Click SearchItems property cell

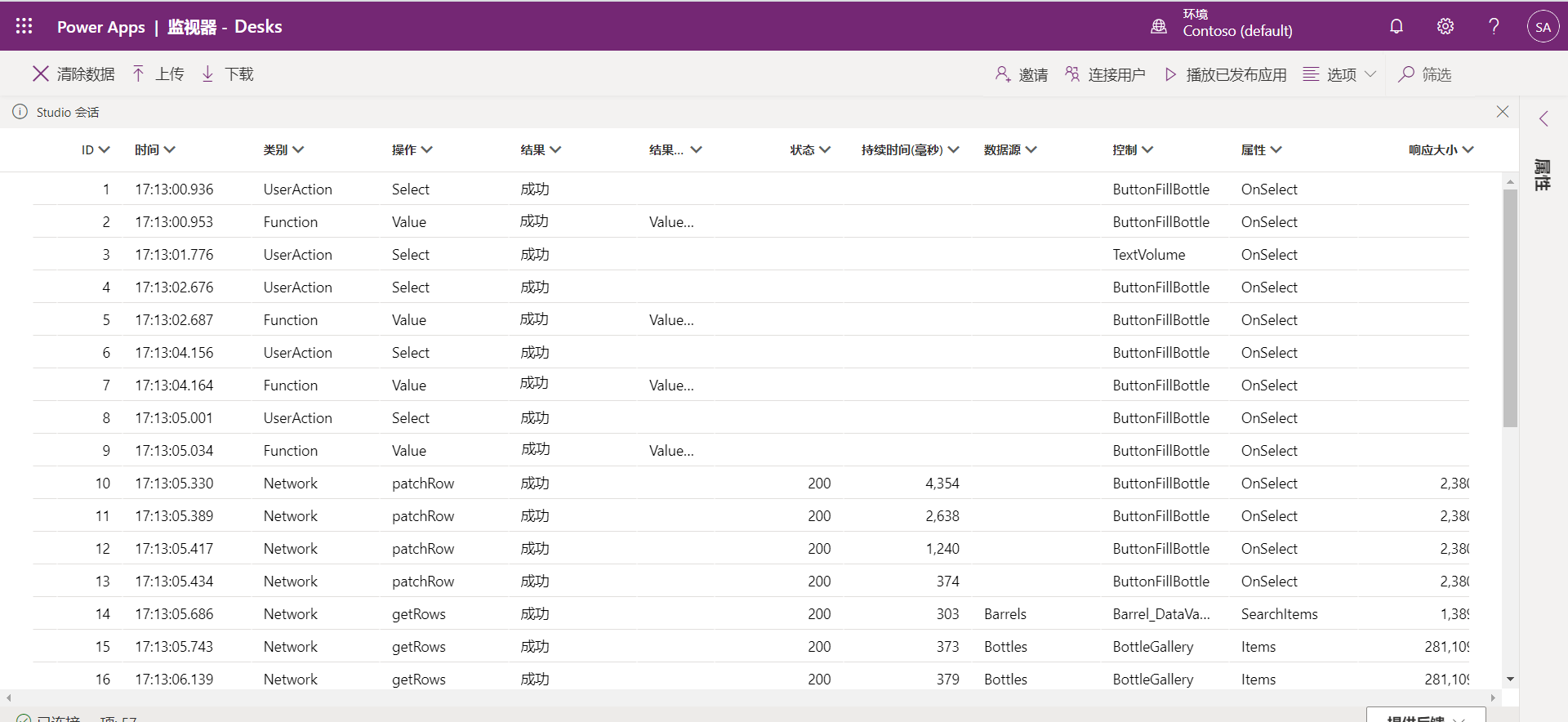pyautogui.click(x=1280, y=614)
